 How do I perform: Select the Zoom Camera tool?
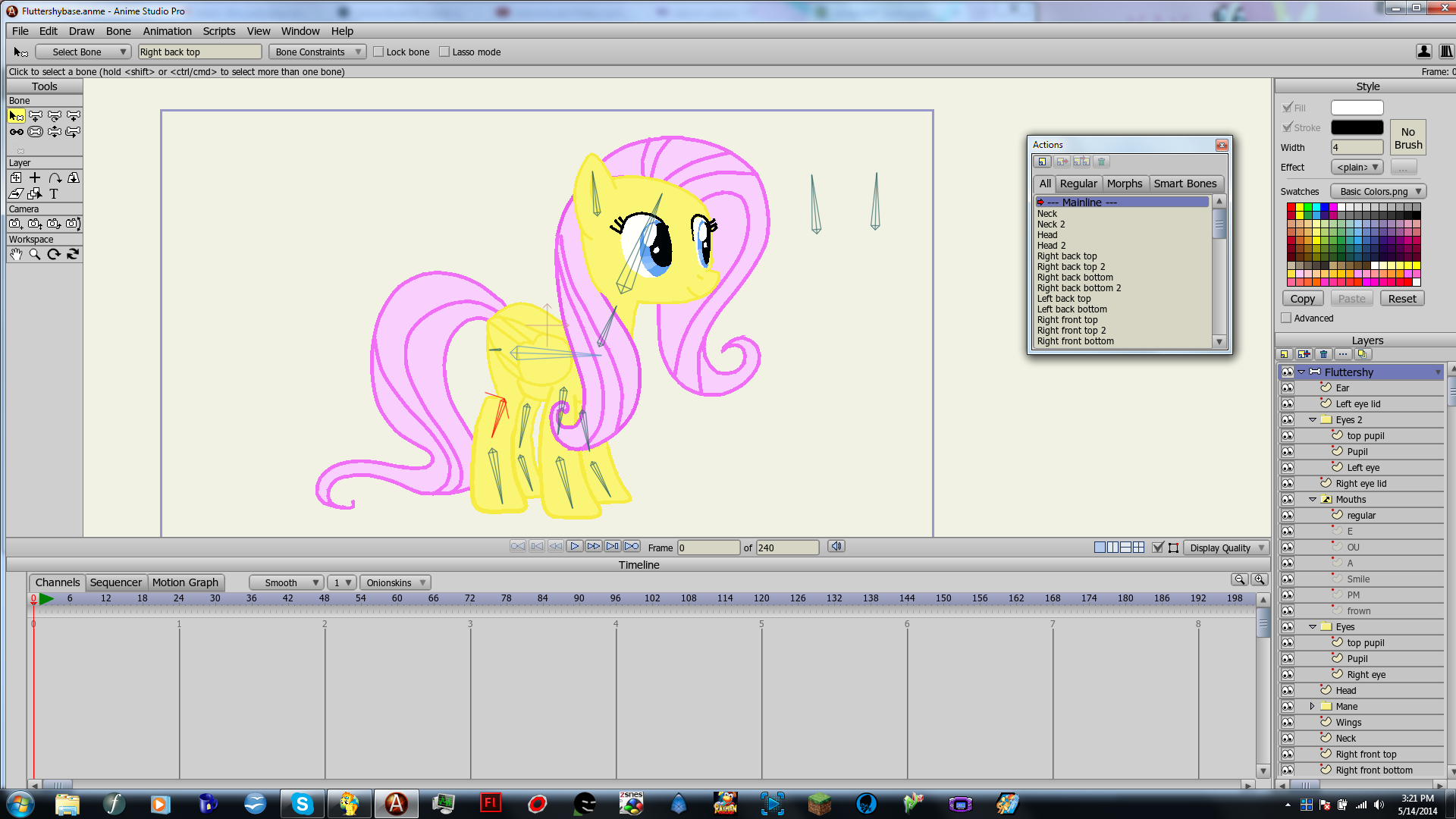pos(35,224)
